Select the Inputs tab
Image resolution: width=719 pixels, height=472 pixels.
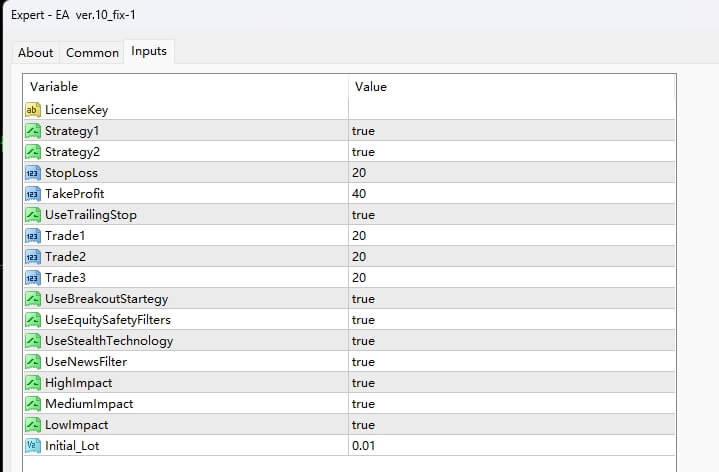pyautogui.click(x=150, y=52)
